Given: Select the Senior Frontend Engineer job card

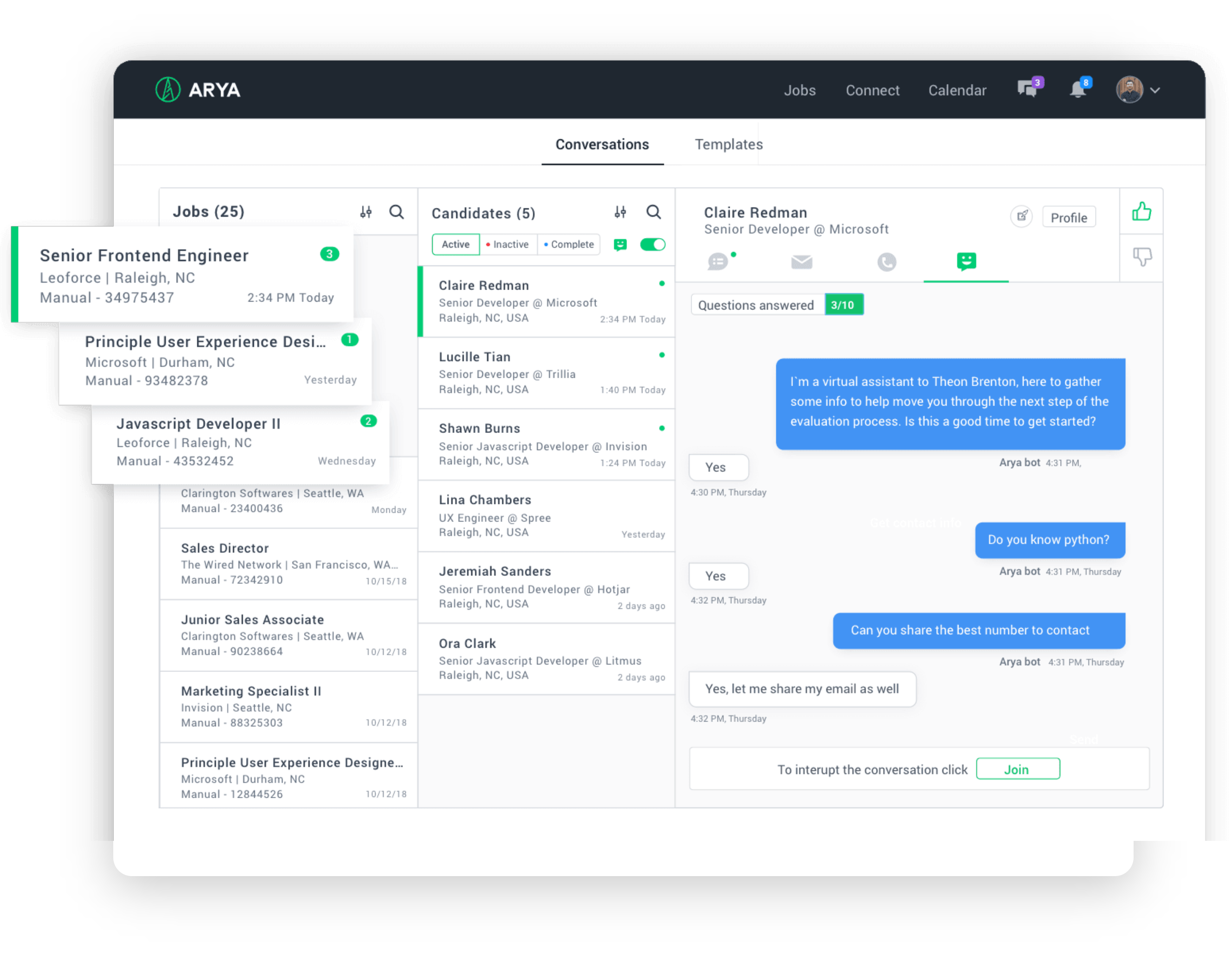Looking at the screenshot, I should [x=183, y=275].
